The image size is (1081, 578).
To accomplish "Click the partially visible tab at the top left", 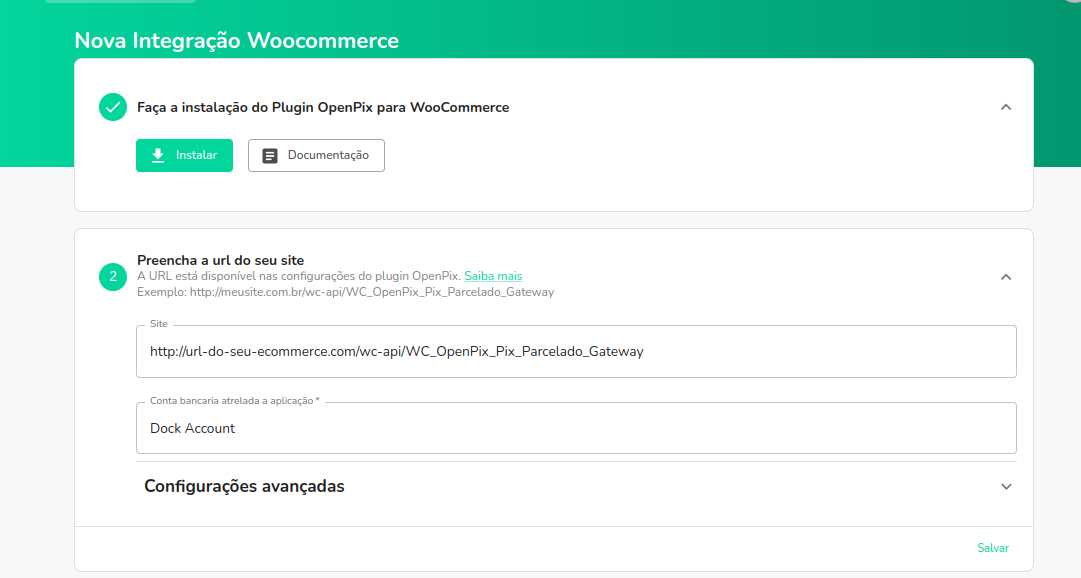I will click(x=120, y=4).
